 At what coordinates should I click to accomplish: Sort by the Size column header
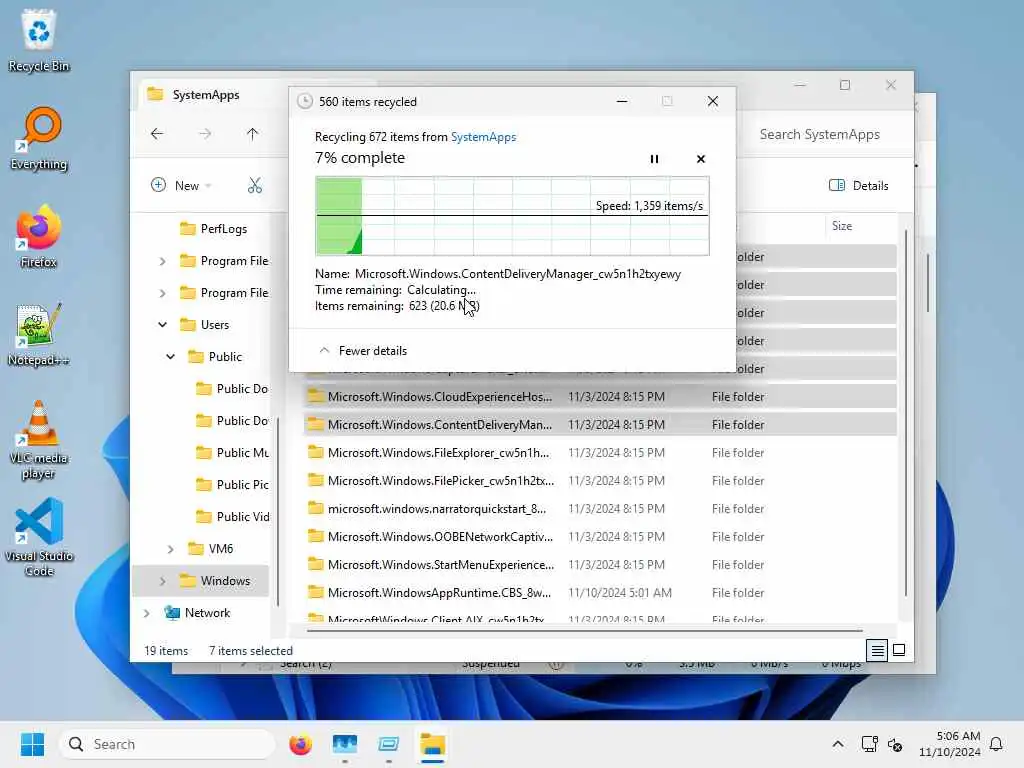click(x=842, y=226)
